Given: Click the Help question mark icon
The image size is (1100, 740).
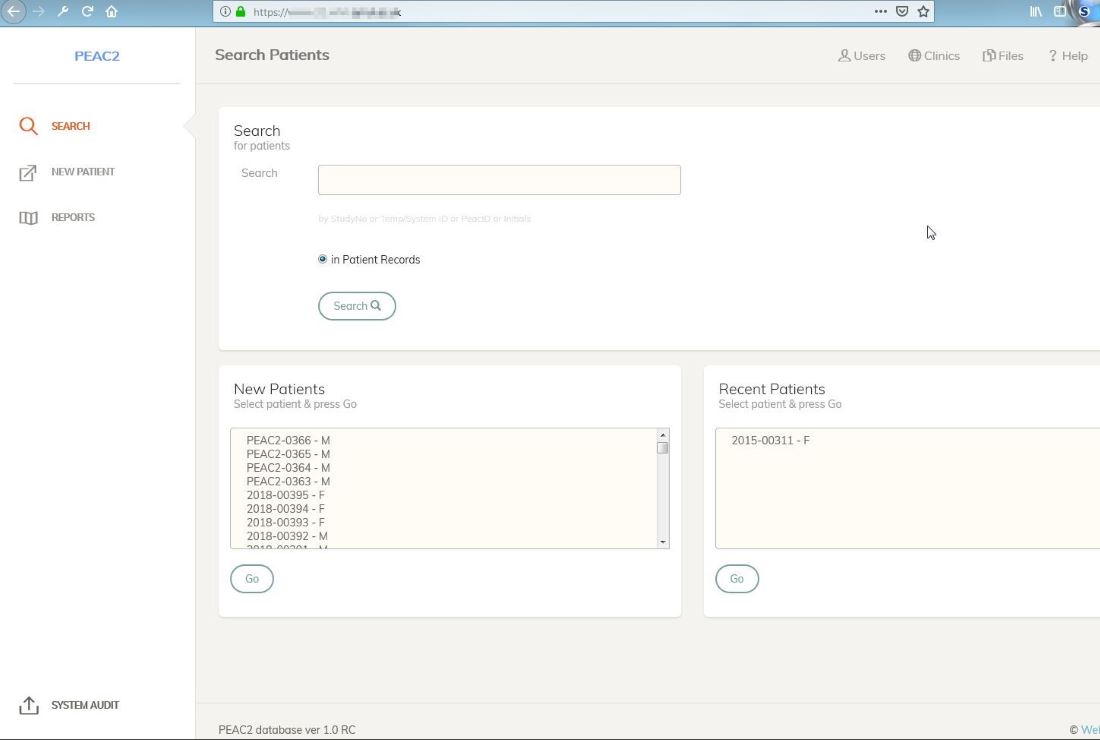Looking at the screenshot, I should (x=1052, y=56).
